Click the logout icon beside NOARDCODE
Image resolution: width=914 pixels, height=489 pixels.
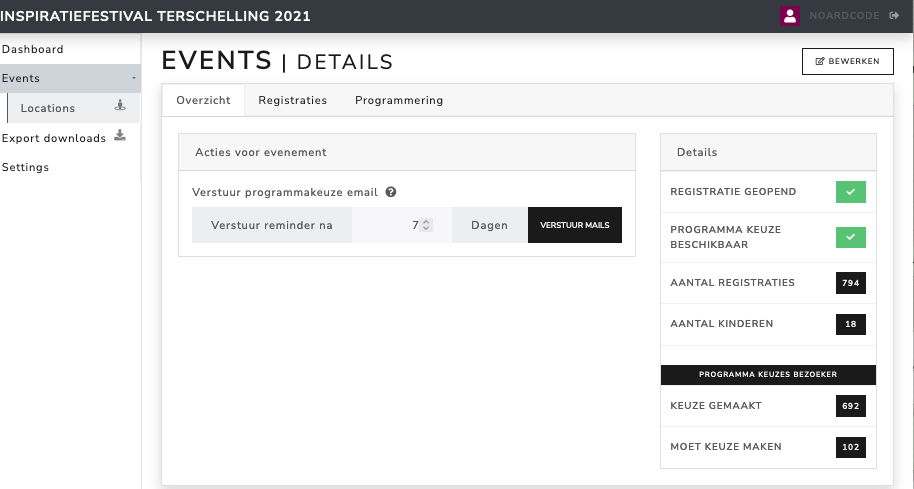click(x=893, y=16)
